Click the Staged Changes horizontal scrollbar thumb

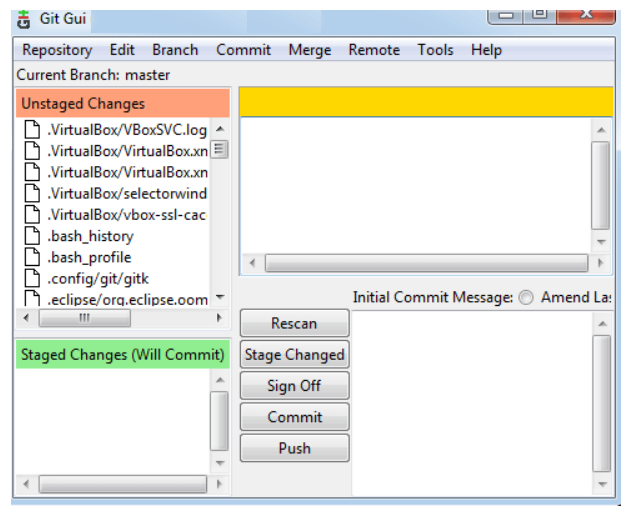pyautogui.click(x=123, y=484)
